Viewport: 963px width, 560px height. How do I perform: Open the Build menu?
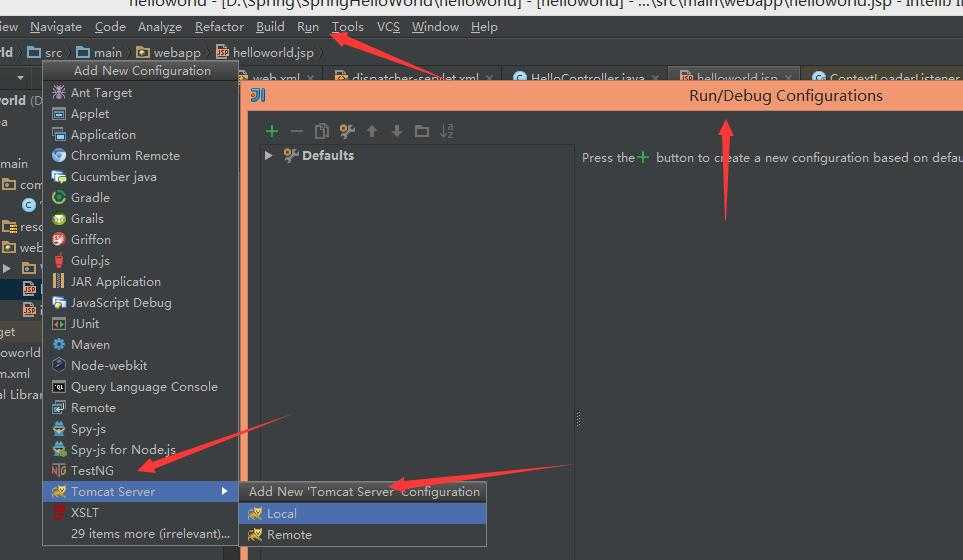click(x=270, y=27)
